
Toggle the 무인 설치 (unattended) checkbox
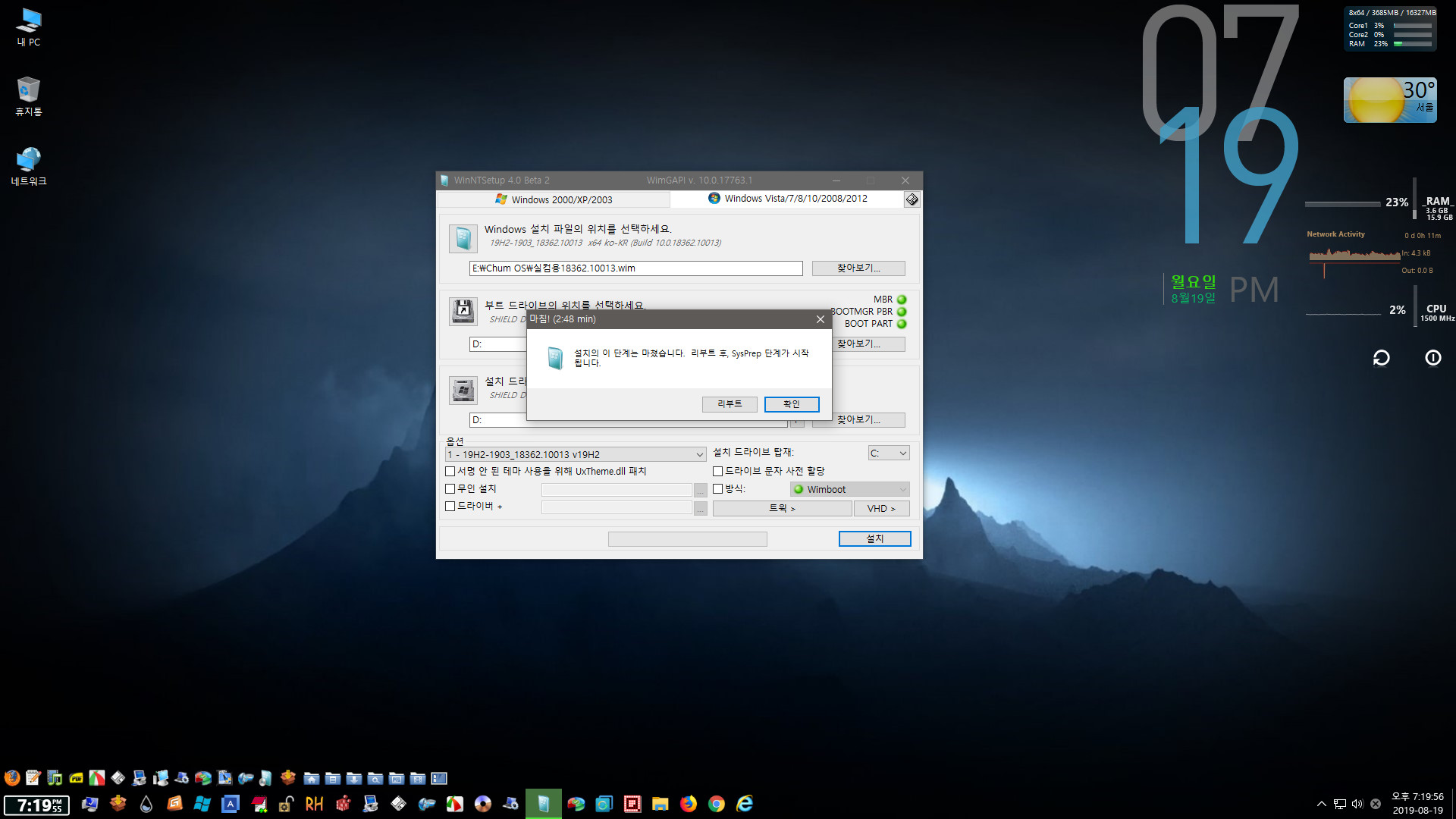coord(450,489)
